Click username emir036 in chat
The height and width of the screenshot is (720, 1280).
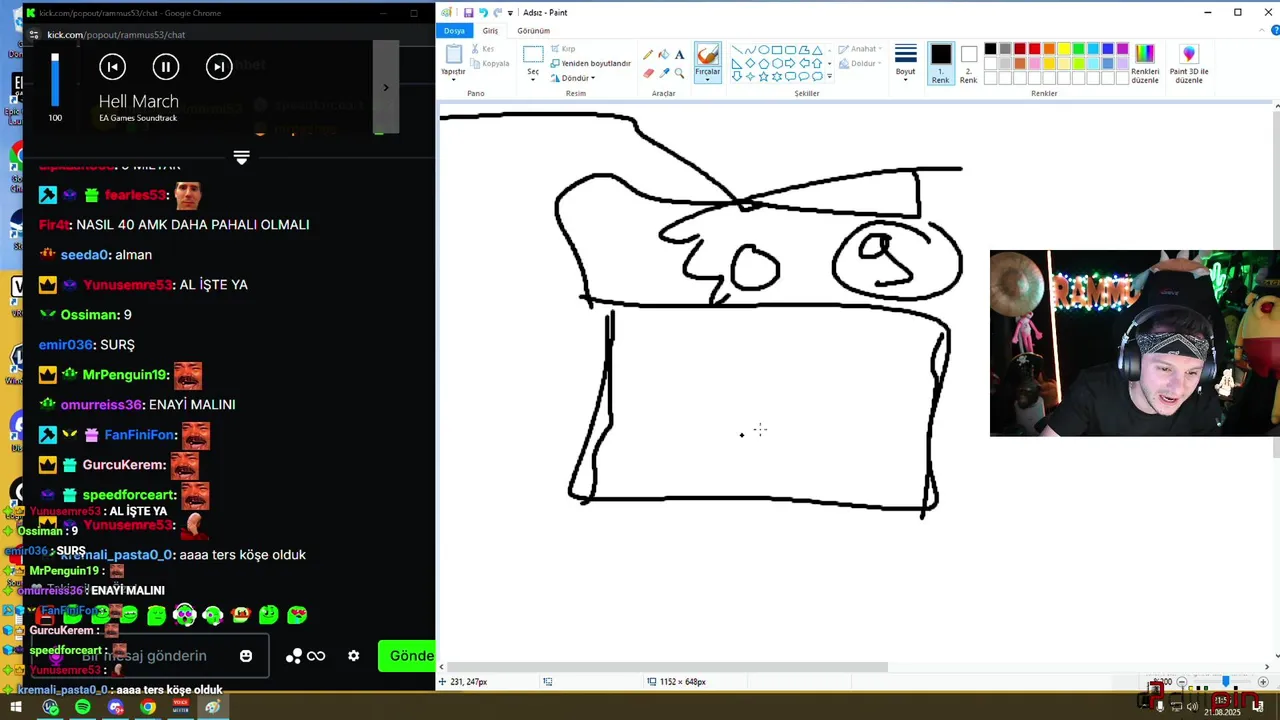(x=65, y=345)
